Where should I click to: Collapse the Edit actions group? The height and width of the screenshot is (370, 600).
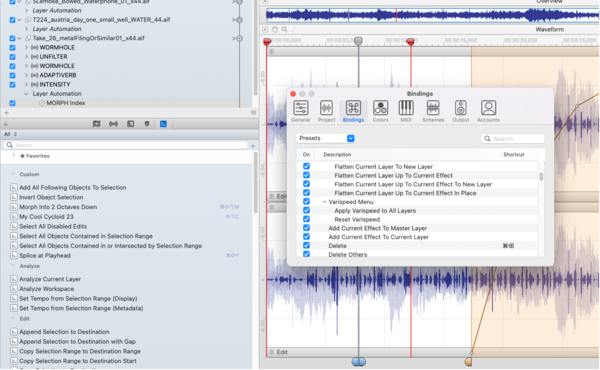(13, 318)
